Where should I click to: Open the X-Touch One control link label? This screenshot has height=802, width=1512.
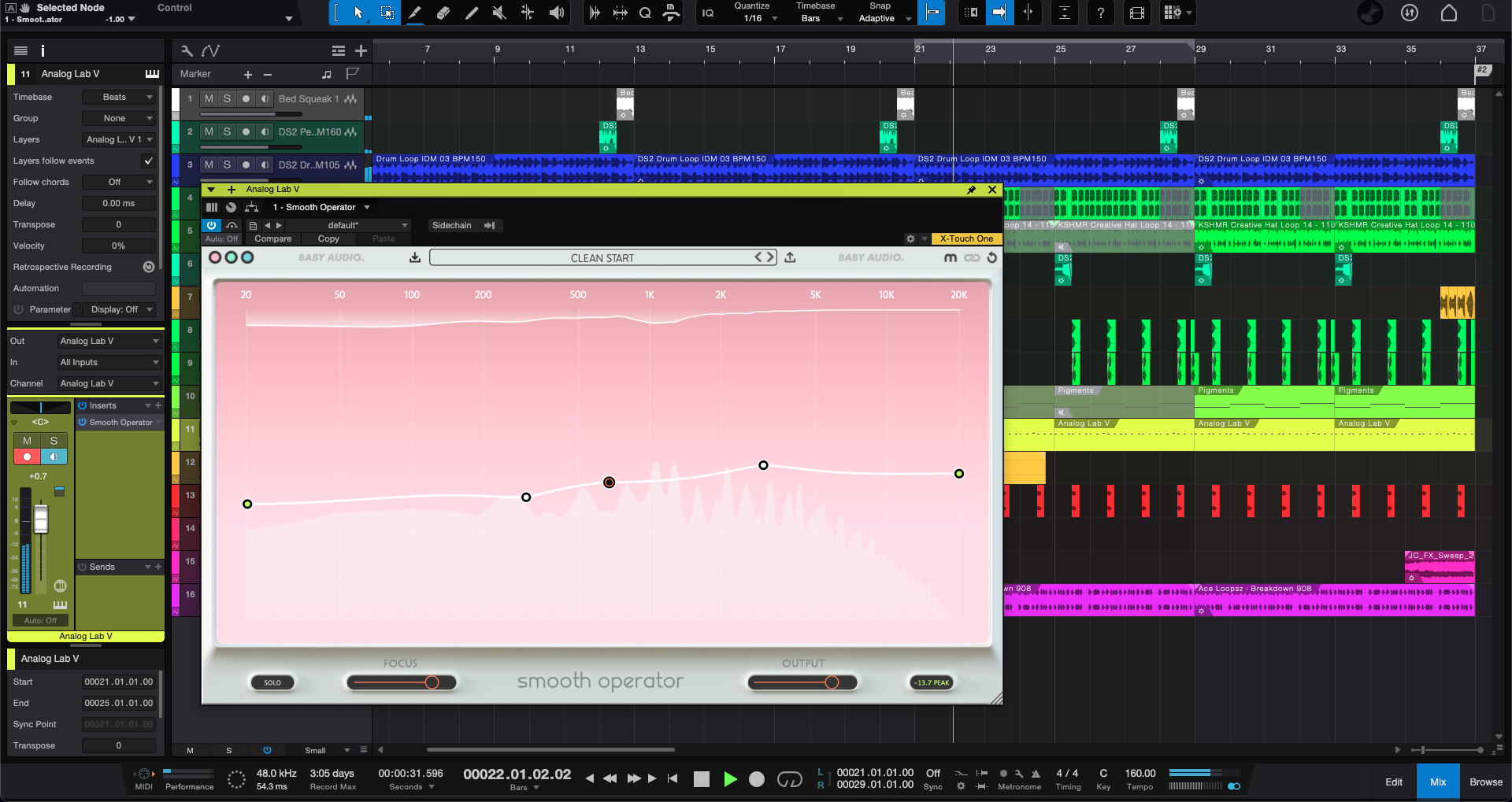coord(965,238)
